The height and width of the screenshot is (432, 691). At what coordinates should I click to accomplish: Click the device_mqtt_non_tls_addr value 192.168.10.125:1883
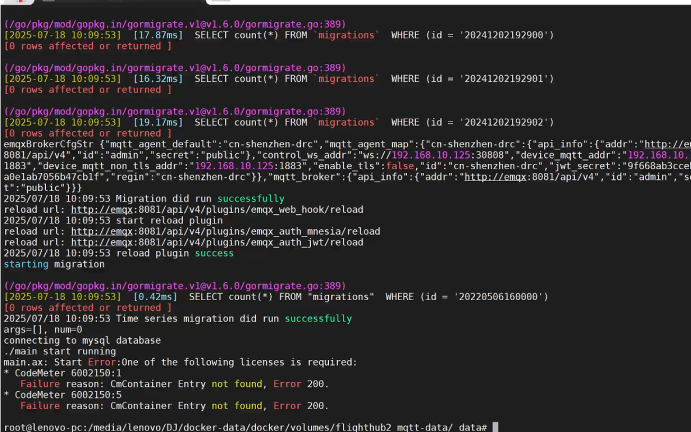coord(248,166)
